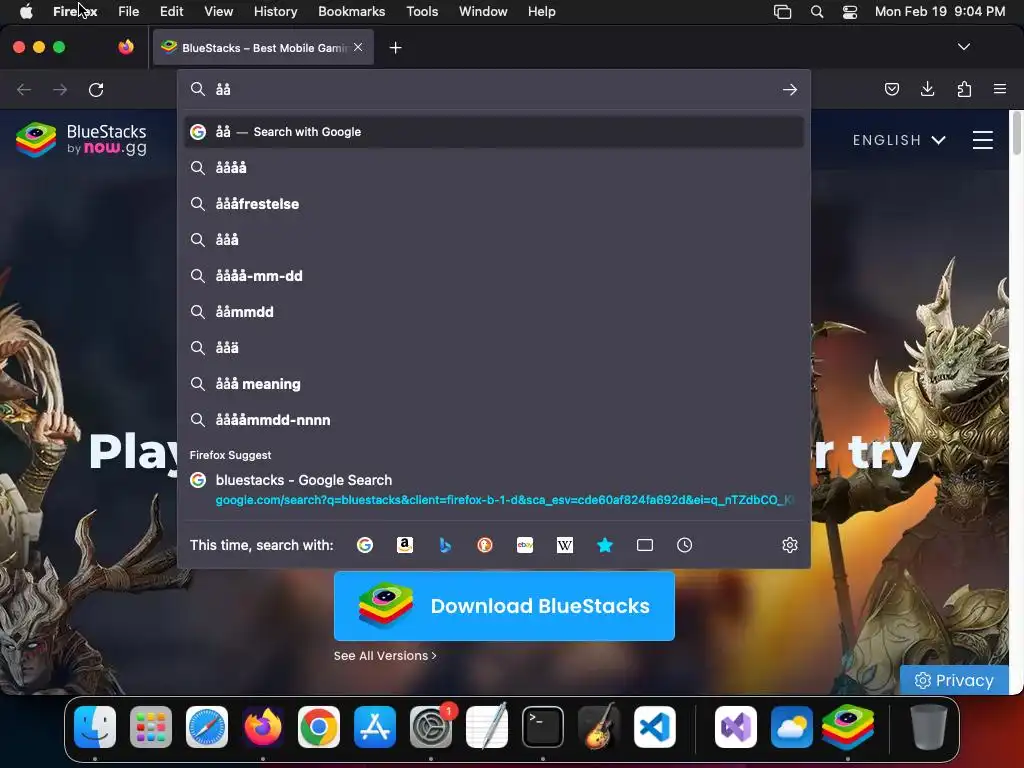
Task: Select suggestion 'ååå meaning'
Action: point(494,384)
